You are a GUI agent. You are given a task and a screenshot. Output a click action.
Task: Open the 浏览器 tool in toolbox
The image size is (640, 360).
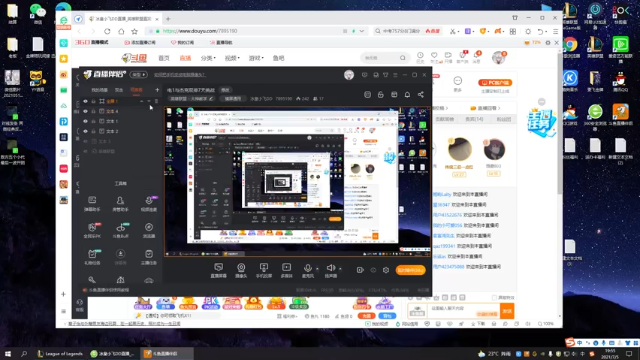point(149,230)
